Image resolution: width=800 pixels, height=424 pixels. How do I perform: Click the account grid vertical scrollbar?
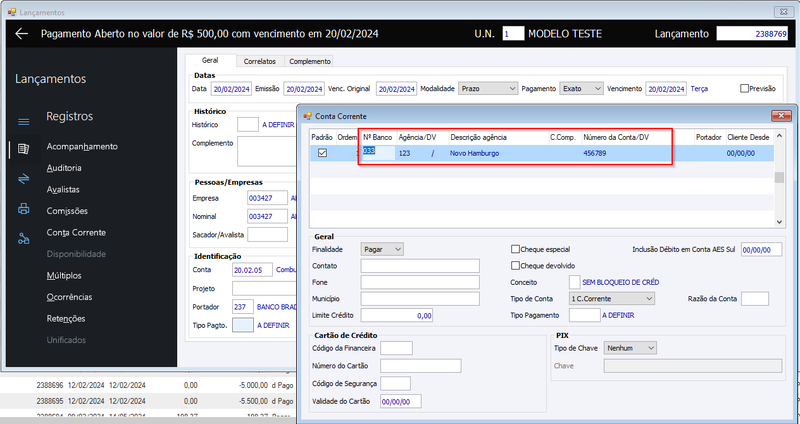click(779, 179)
